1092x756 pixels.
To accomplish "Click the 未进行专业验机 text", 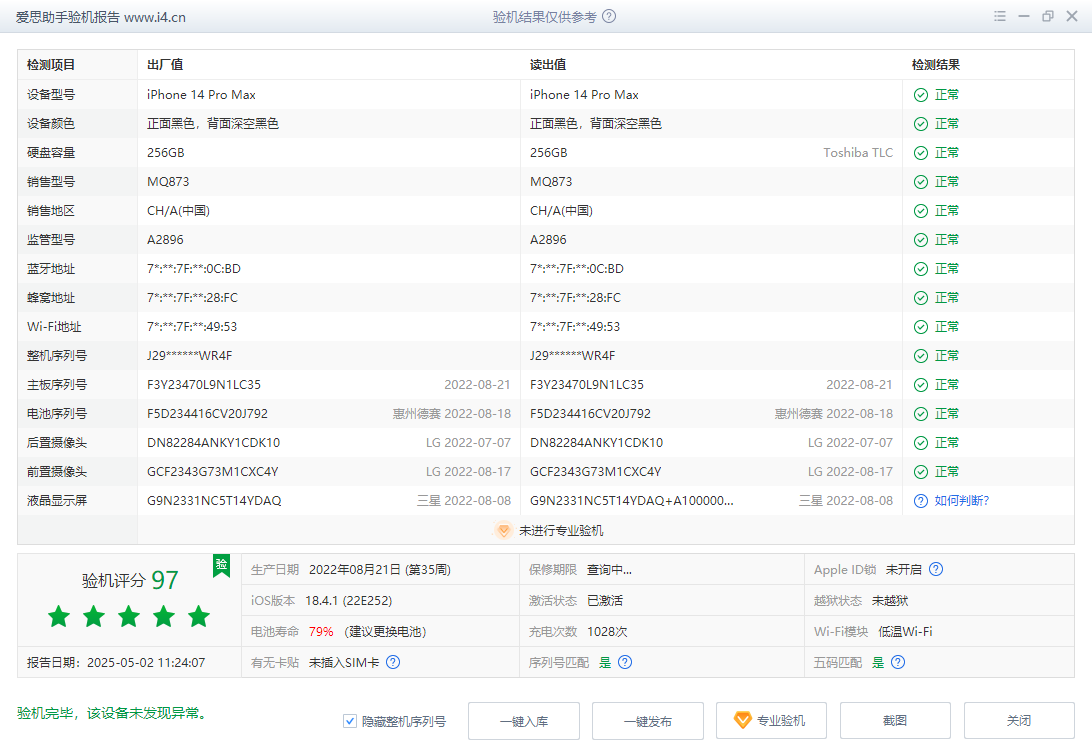I will coord(561,530).
